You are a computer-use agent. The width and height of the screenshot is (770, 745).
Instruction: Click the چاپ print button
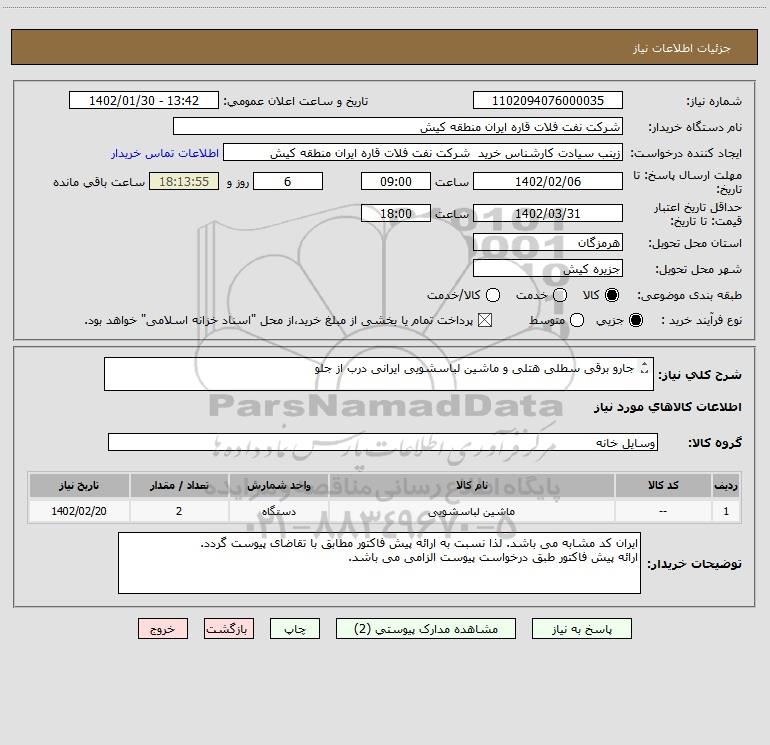(295, 629)
